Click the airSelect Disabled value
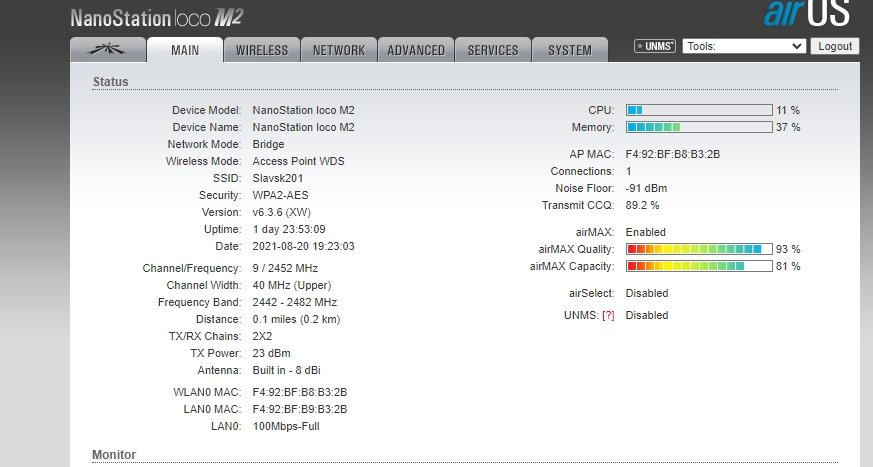The image size is (873, 467). [647, 293]
